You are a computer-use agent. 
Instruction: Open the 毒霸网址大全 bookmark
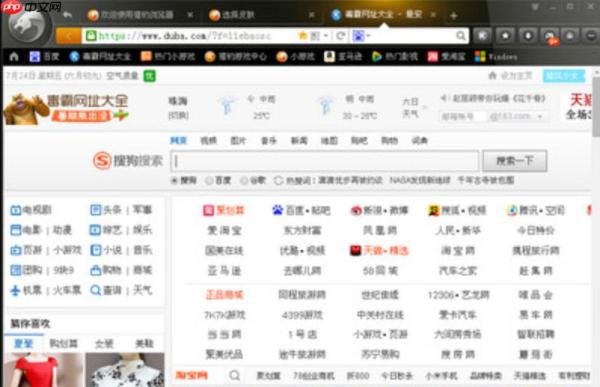[101, 57]
